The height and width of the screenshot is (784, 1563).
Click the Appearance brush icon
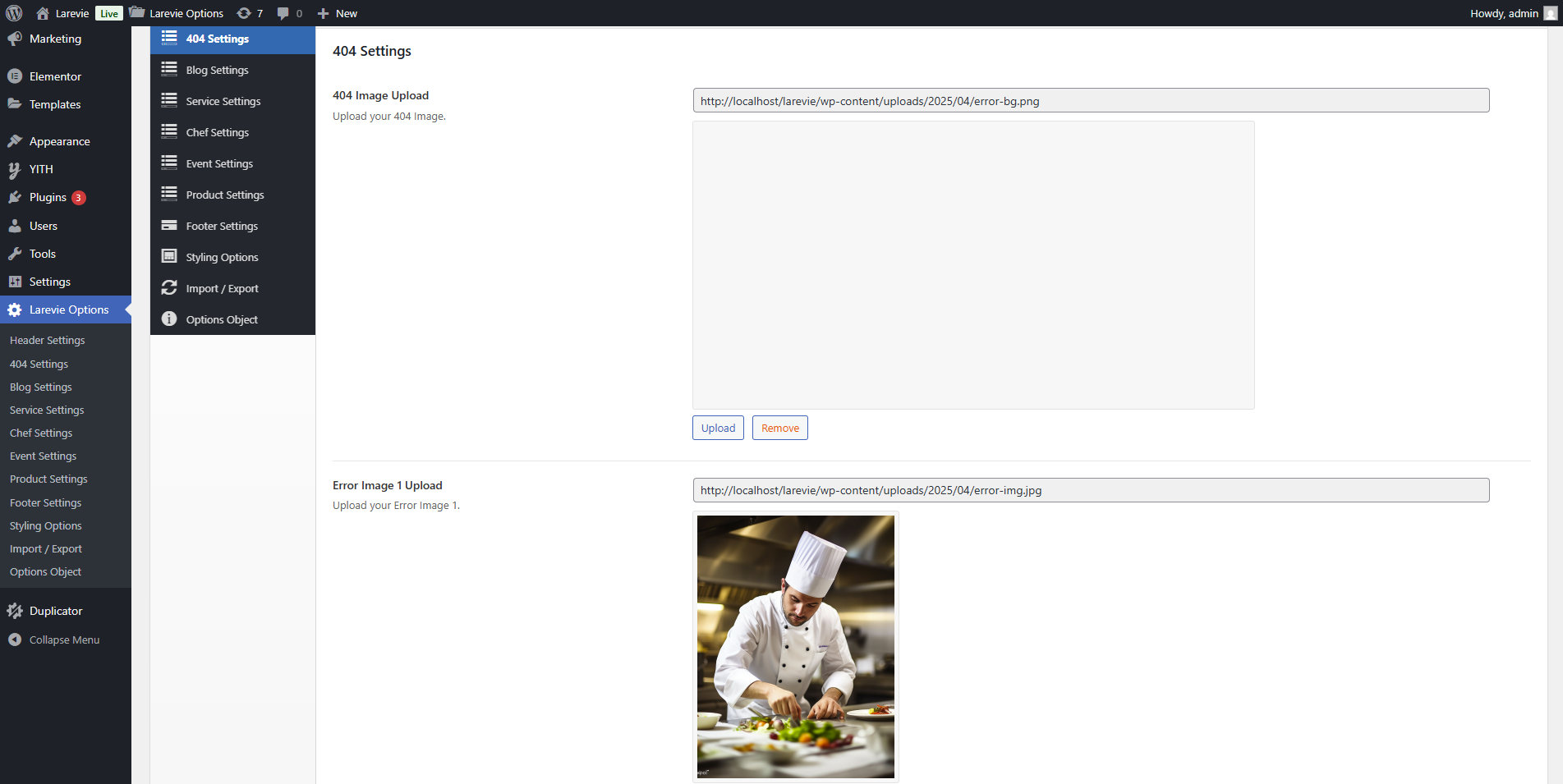pyautogui.click(x=15, y=141)
